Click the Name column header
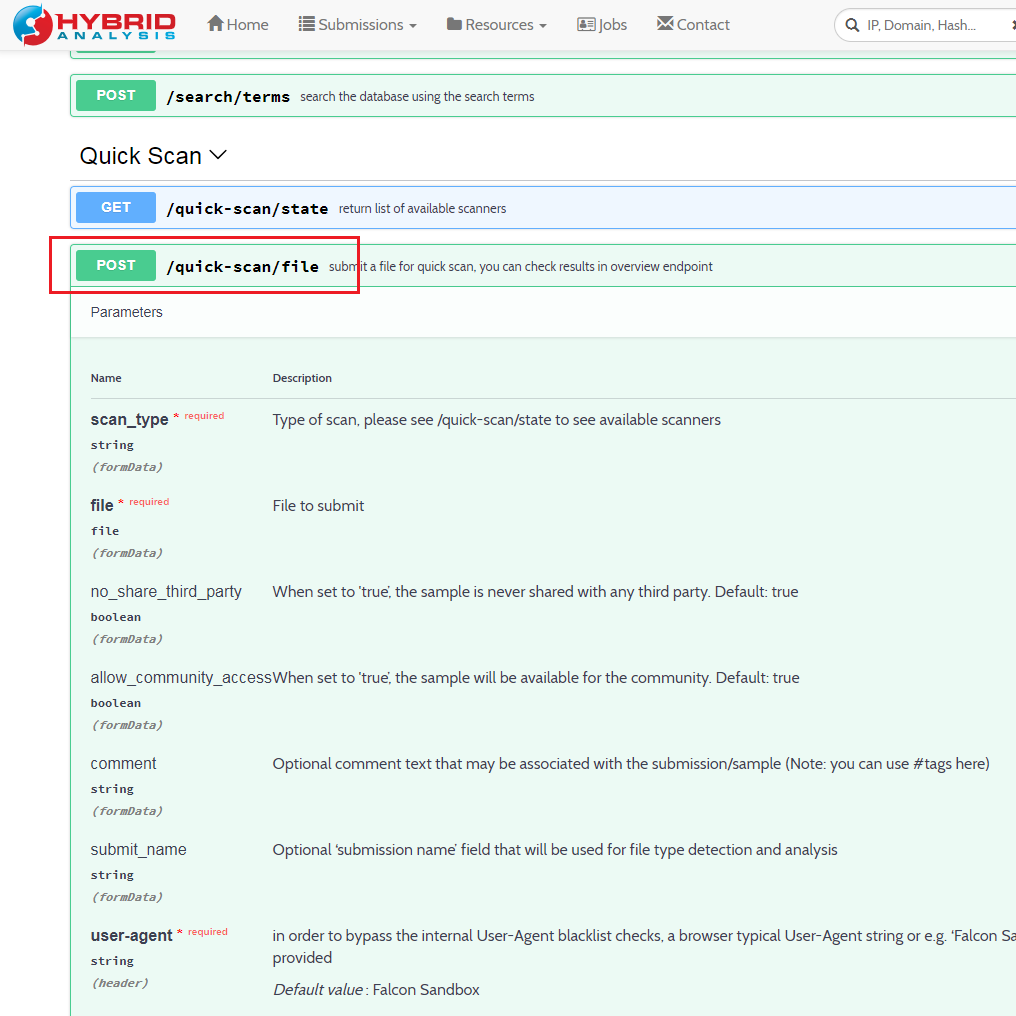Image resolution: width=1016 pixels, height=1016 pixels. click(x=106, y=378)
